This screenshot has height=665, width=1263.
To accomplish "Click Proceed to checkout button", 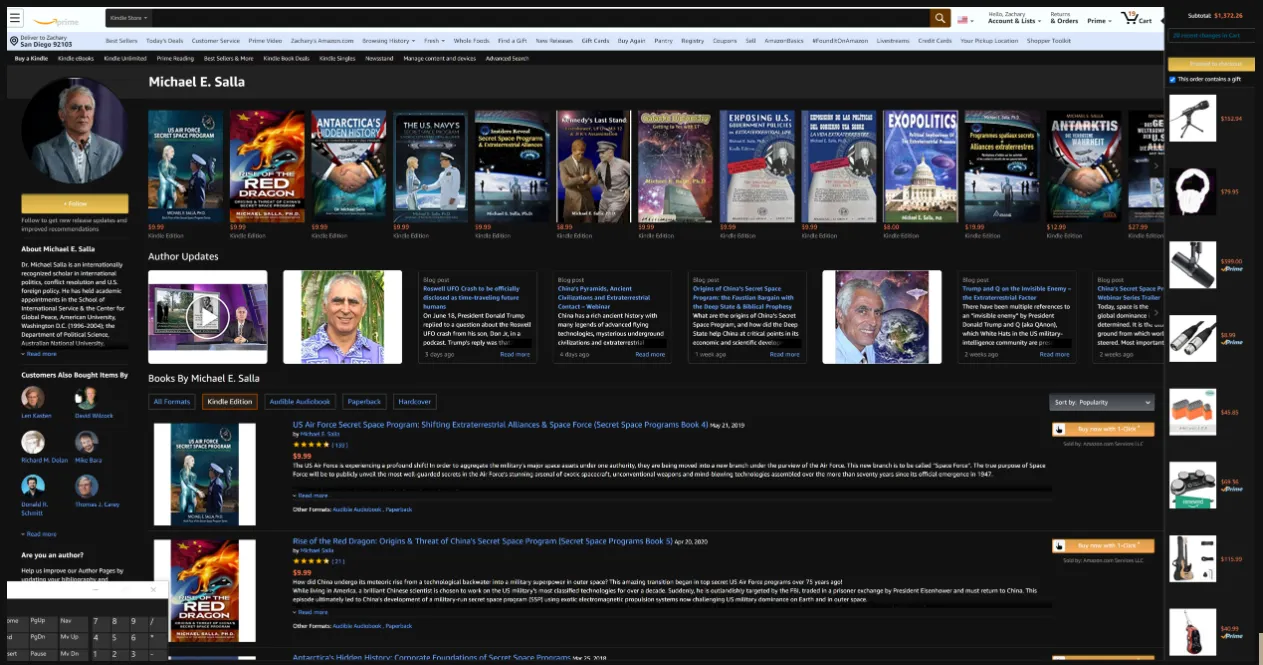I will tap(1209, 64).
